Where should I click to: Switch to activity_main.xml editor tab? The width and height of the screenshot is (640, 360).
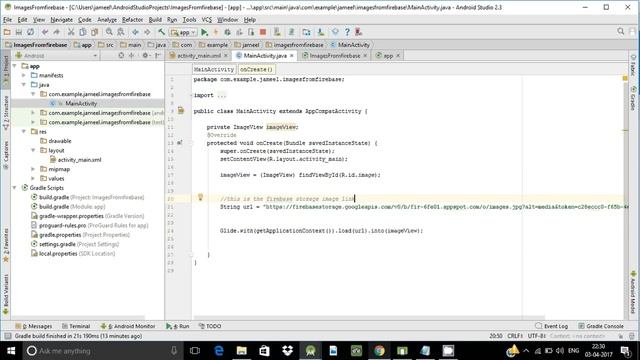tap(199, 56)
